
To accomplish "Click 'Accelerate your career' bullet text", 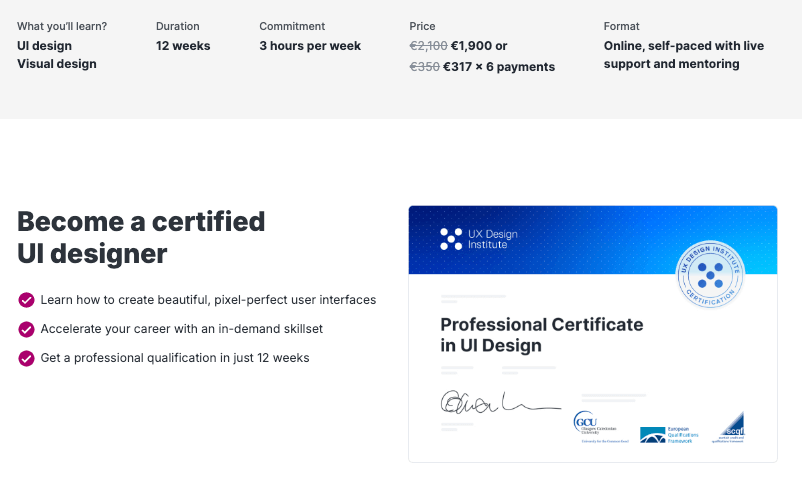I will [x=182, y=329].
